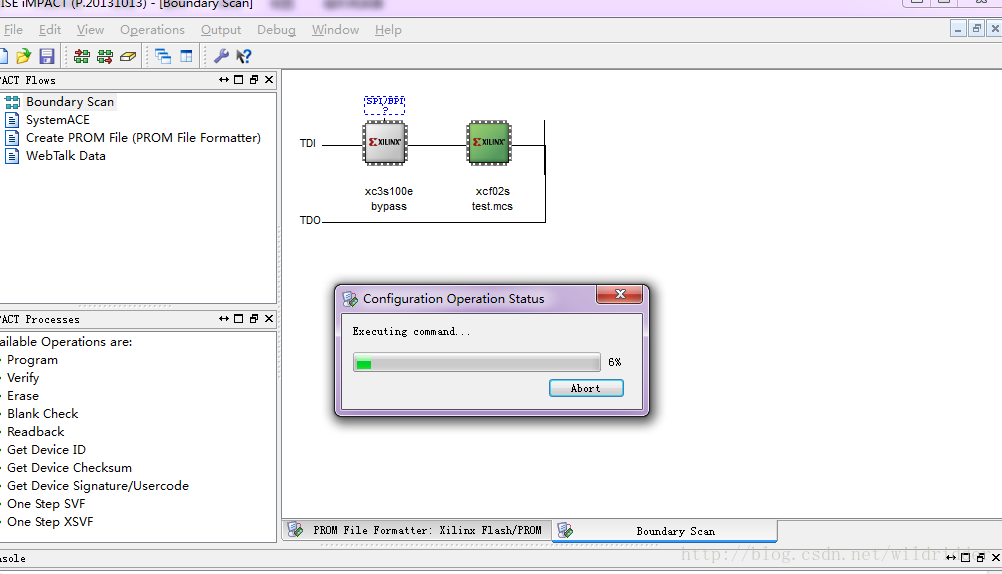This screenshot has width=1002, height=574.
Task: Float the iMPACT Flows panel
Action: (x=254, y=80)
